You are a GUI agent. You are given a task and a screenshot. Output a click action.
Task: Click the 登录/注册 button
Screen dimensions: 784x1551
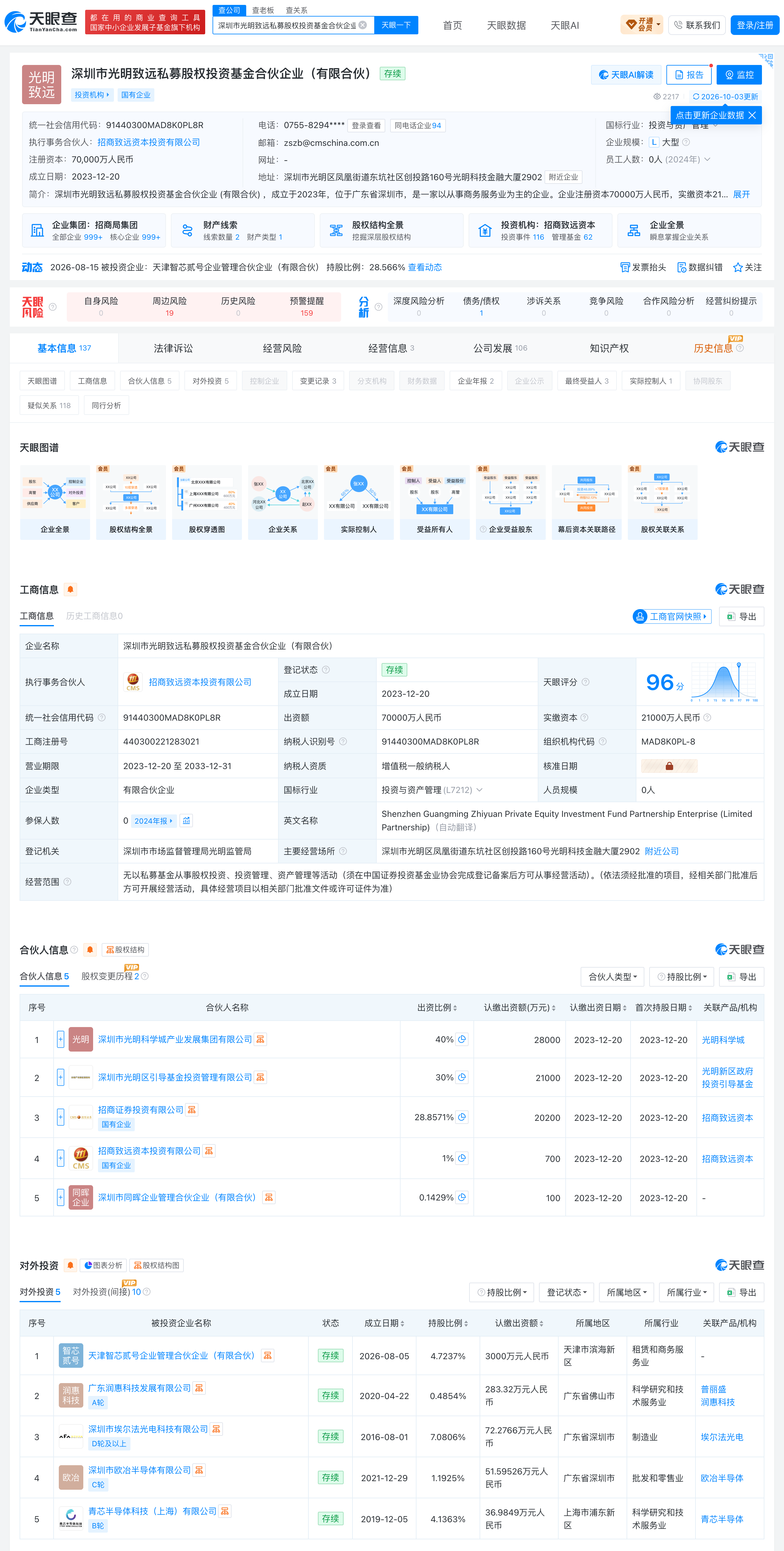pyautogui.click(x=755, y=25)
